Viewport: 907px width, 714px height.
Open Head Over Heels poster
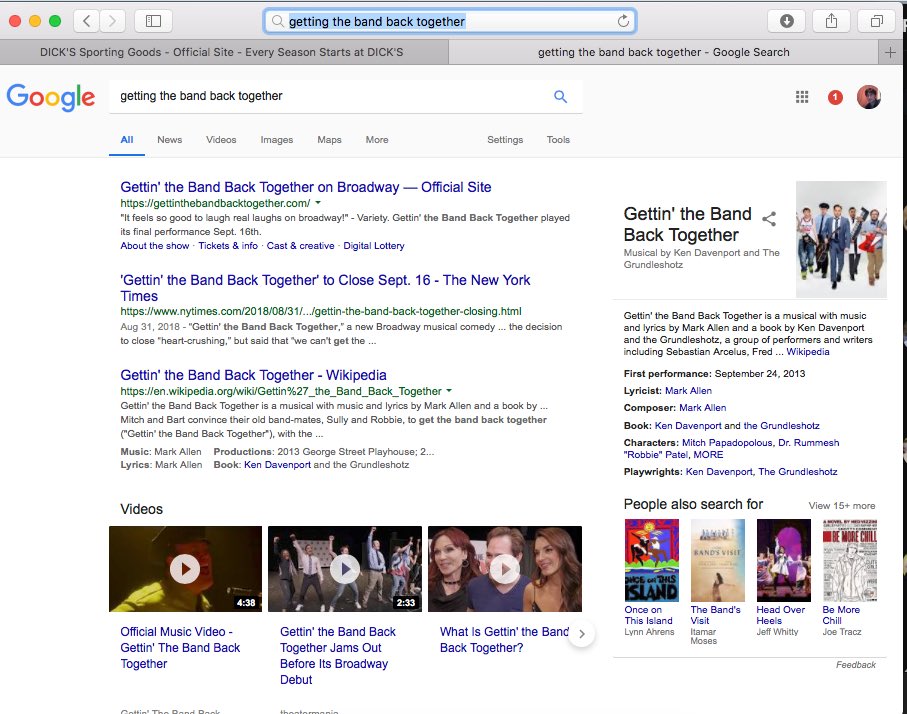pyautogui.click(x=783, y=560)
